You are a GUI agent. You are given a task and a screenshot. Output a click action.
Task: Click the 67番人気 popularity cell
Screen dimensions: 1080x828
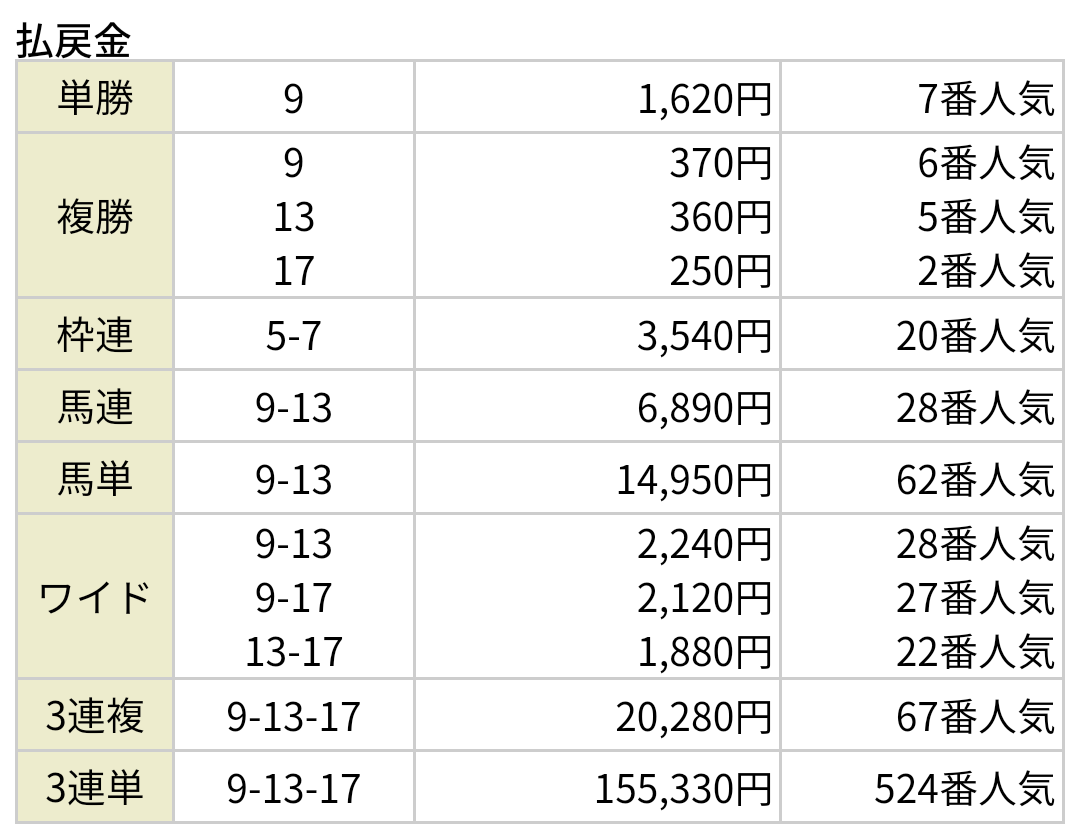tap(975, 717)
